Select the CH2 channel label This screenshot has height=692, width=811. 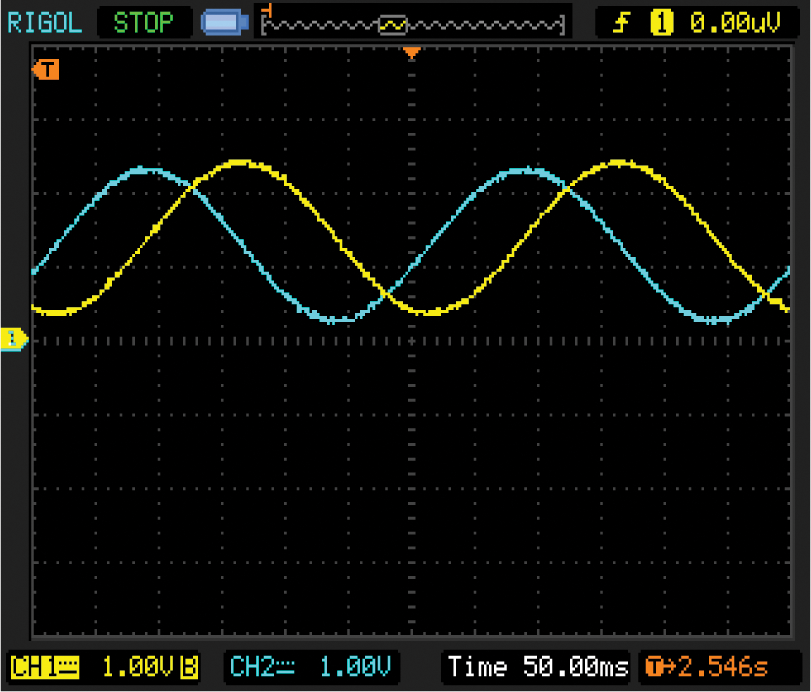pyautogui.click(x=257, y=666)
